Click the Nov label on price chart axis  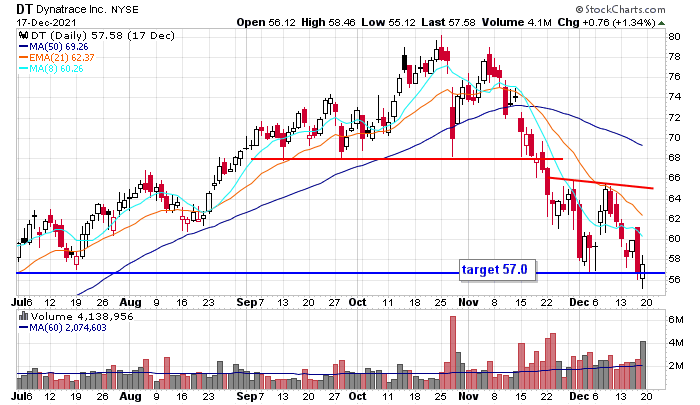coord(468,302)
